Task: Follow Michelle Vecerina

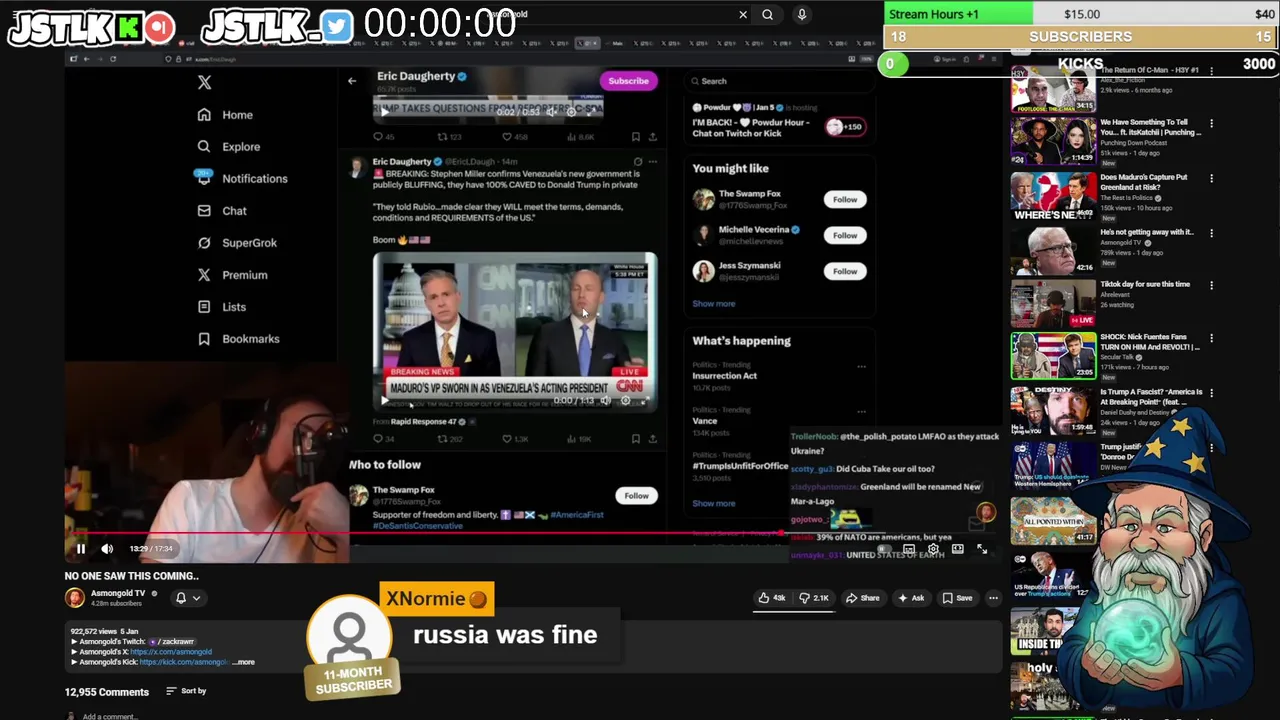Action: tap(845, 235)
